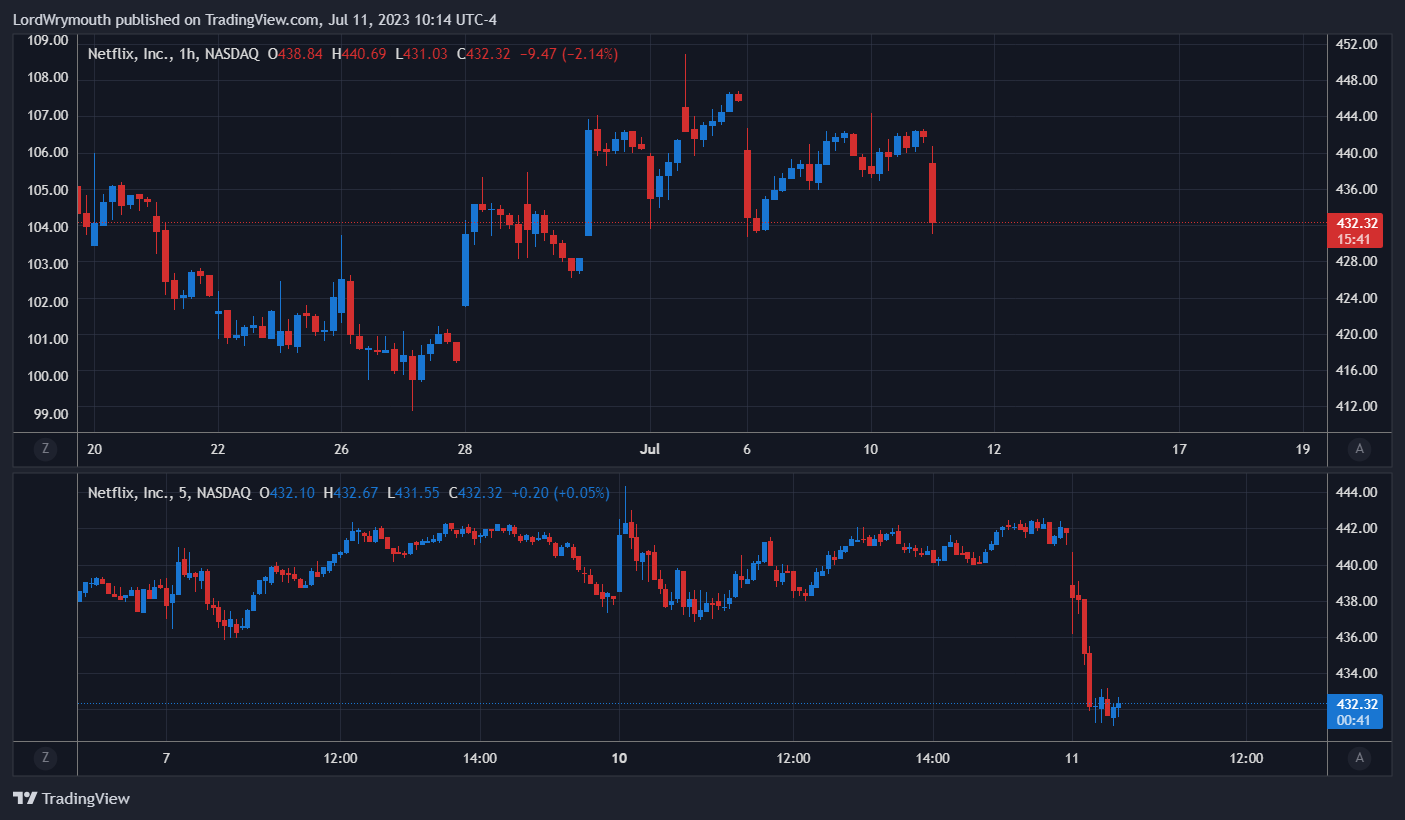Toggle auto-scale A button on 5-minute chart
This screenshot has width=1405, height=820.
coord(1359,758)
